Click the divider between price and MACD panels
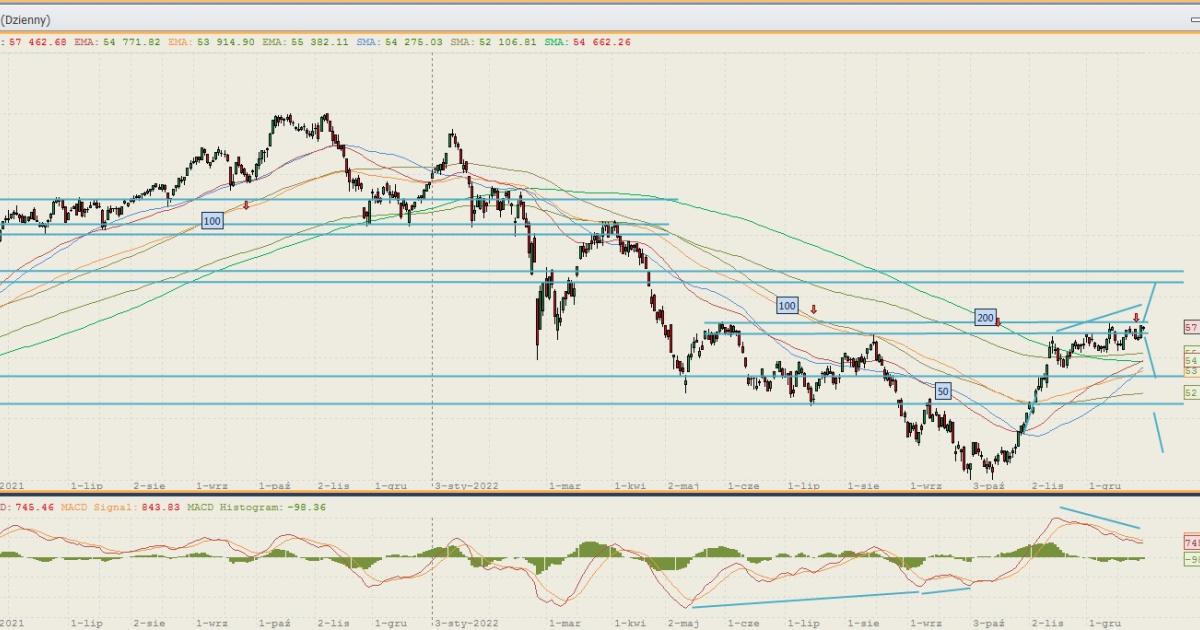The image size is (1200, 630). [x=600, y=494]
